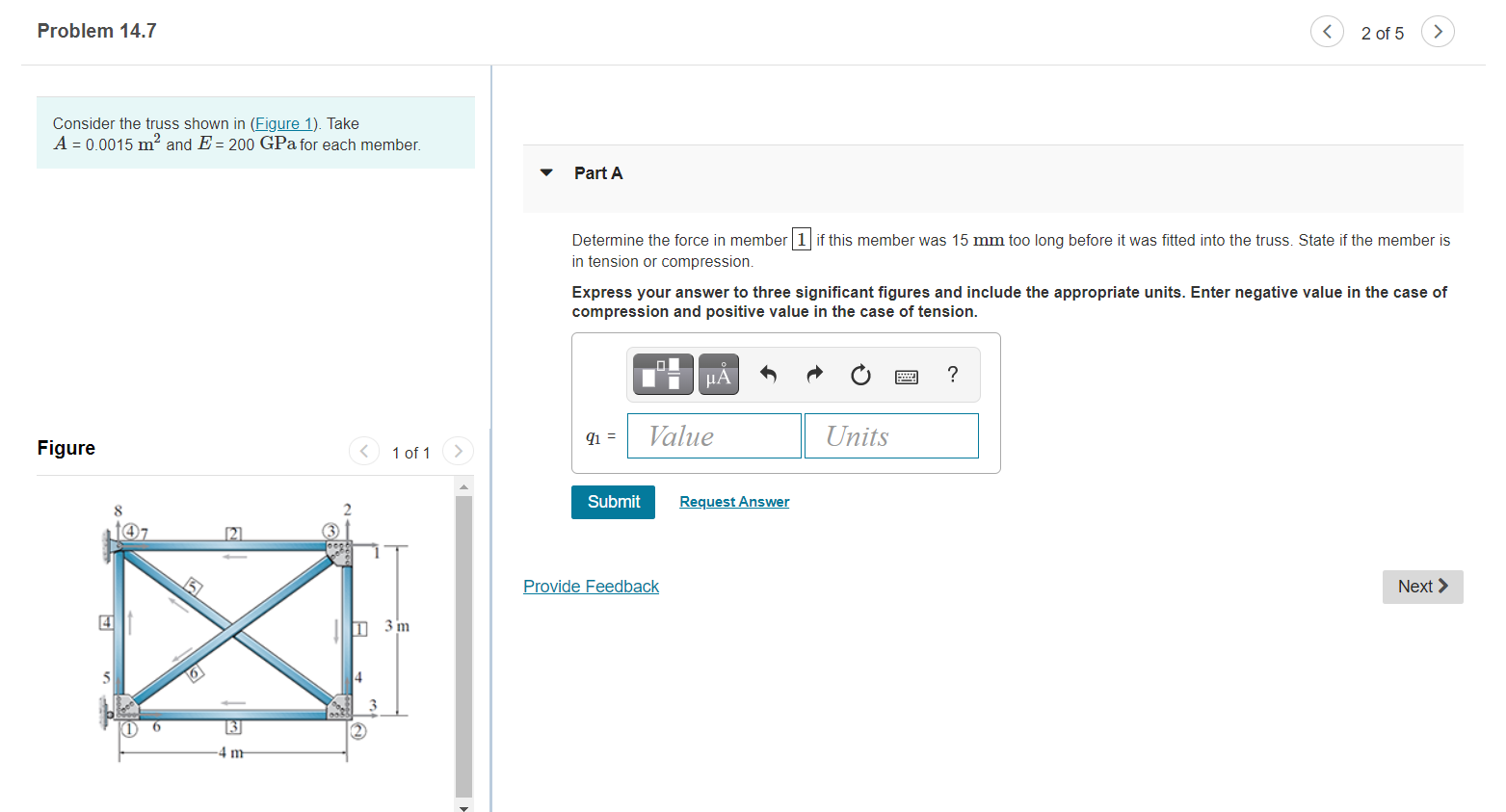Click the Units input field

[891, 436]
